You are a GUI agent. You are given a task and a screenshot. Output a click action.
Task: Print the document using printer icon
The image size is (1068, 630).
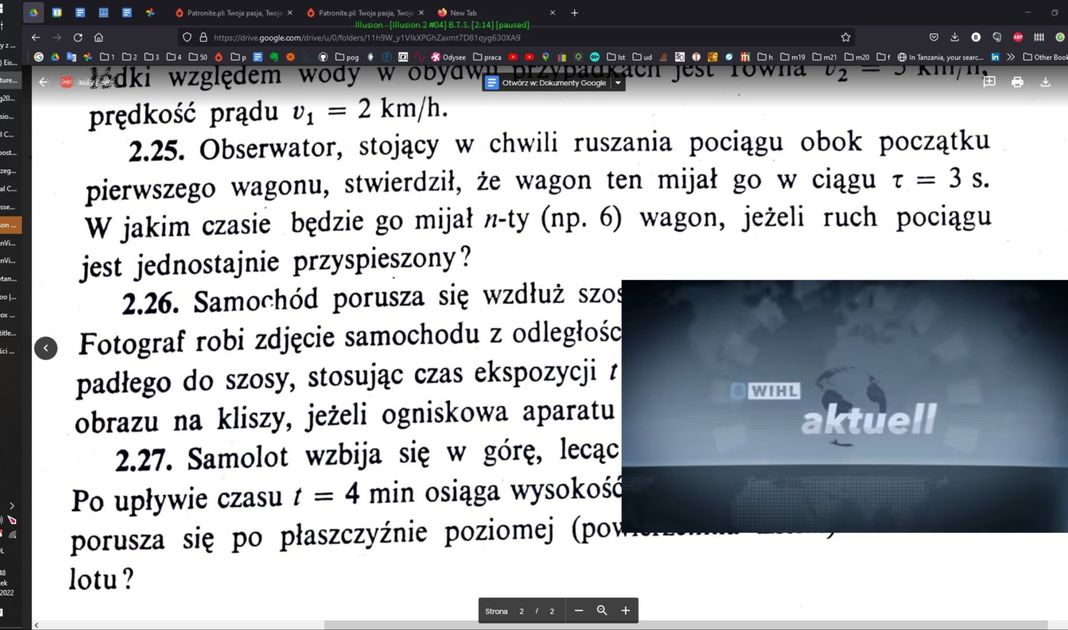tap(1017, 82)
